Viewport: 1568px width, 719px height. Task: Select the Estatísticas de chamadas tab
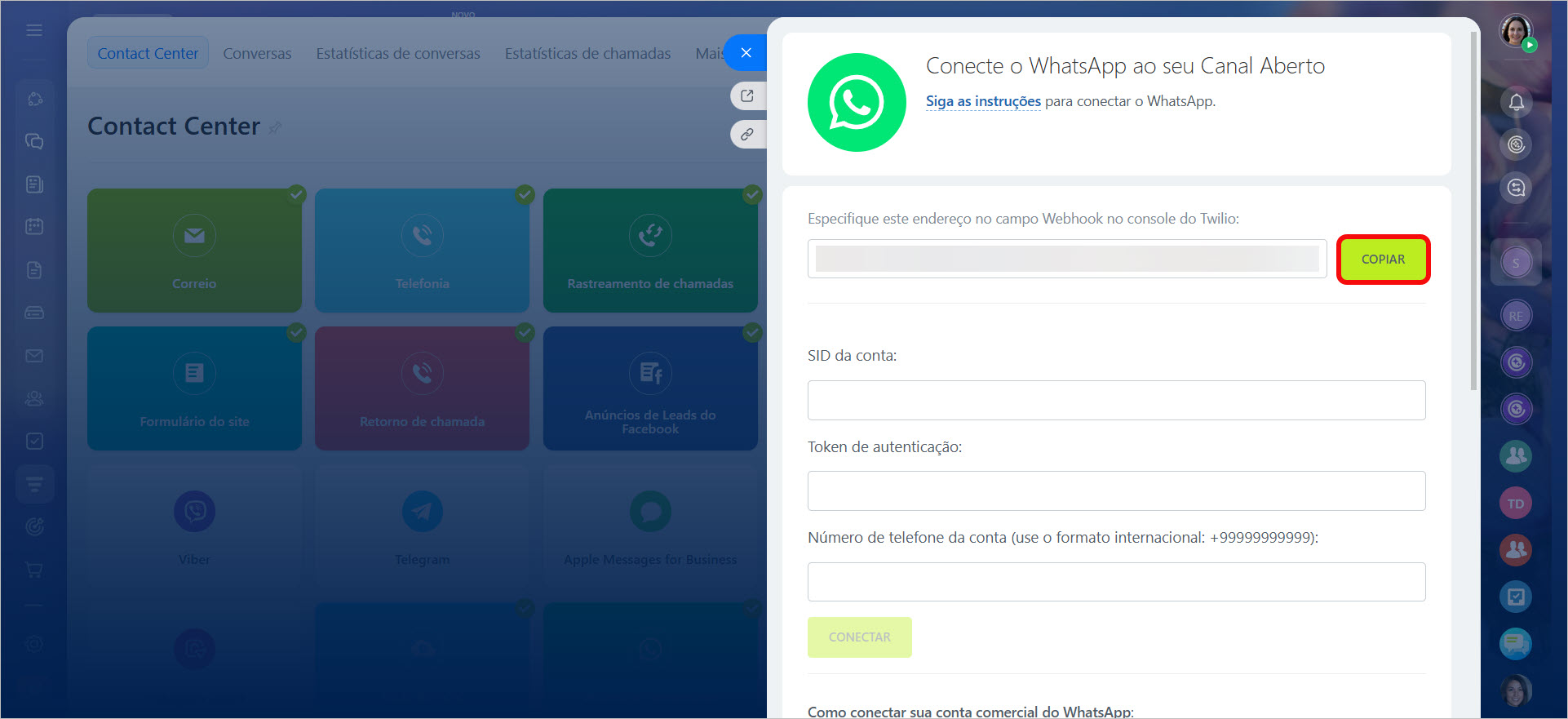point(587,54)
